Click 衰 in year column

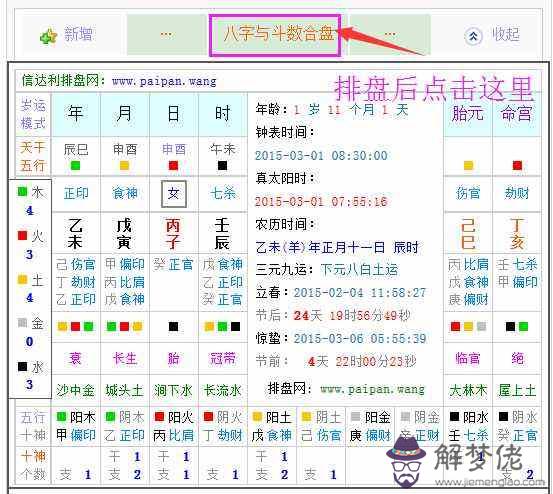pos(75,359)
